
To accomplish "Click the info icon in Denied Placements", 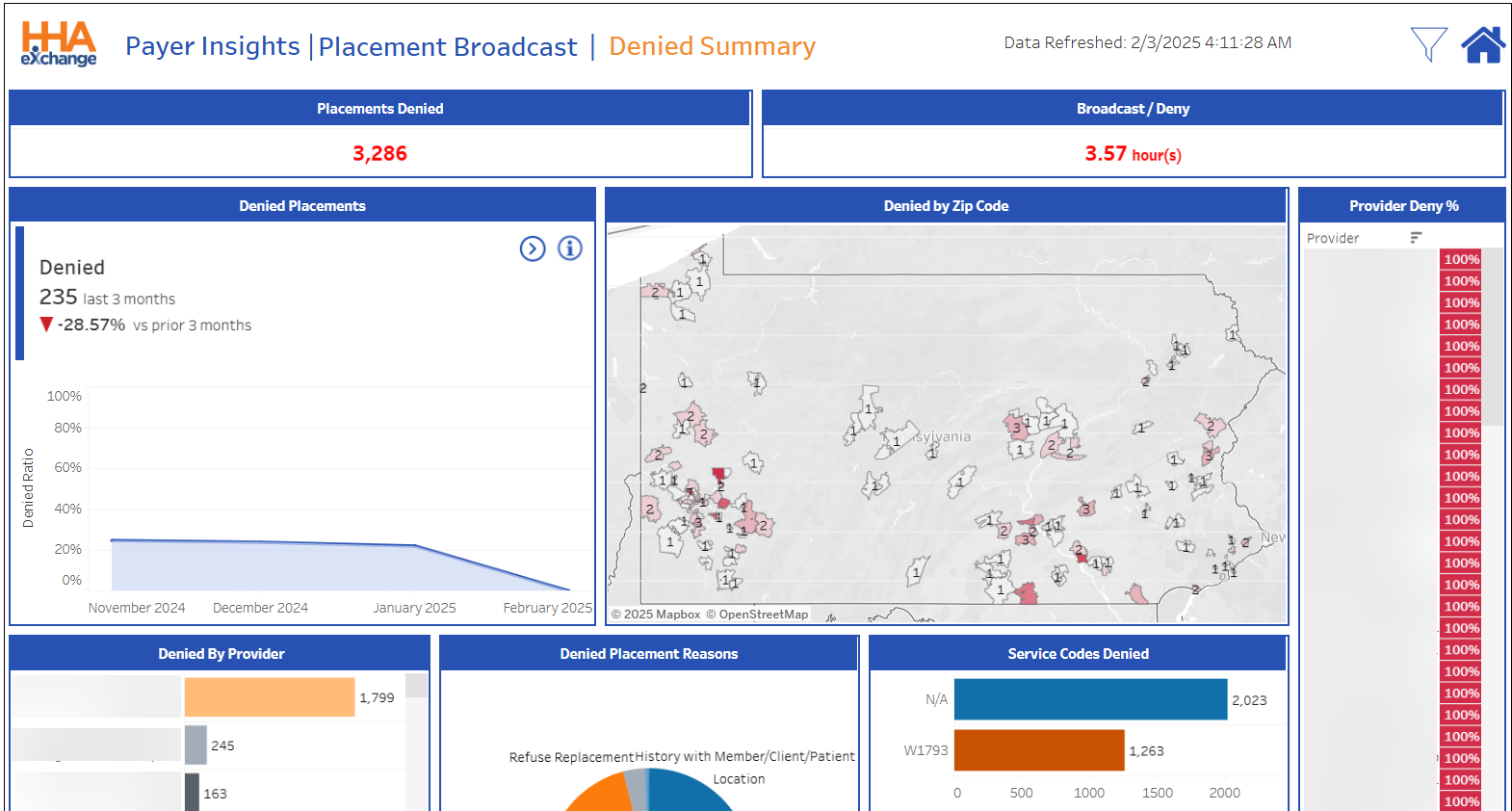I will click(570, 249).
